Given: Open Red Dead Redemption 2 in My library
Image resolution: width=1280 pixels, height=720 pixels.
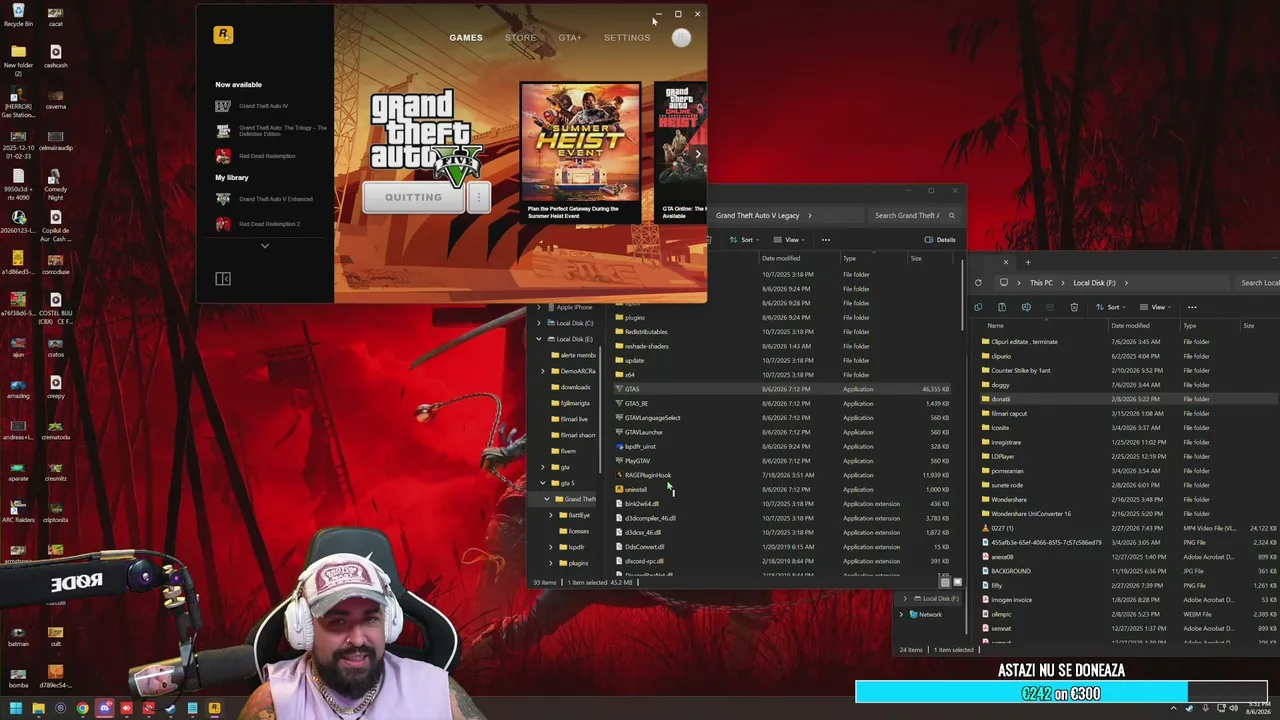Looking at the screenshot, I should [258, 224].
